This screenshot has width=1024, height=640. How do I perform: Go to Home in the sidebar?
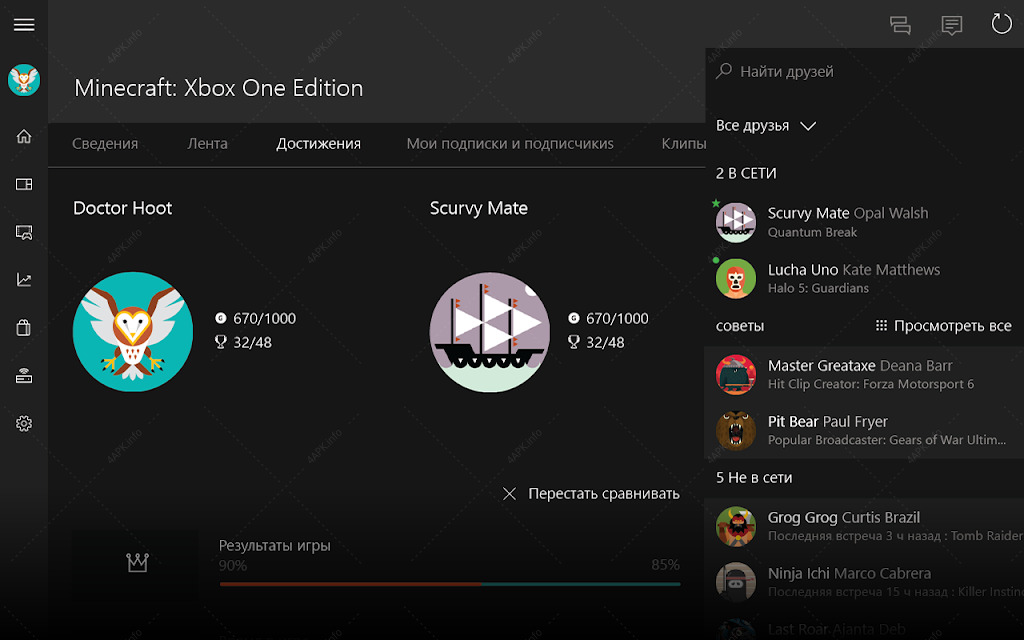24,136
